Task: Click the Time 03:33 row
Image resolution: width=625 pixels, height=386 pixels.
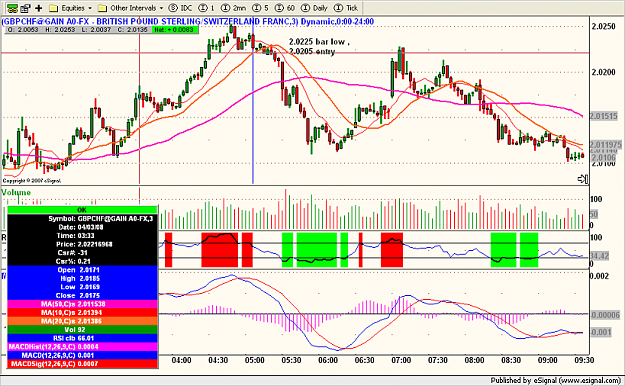Action: pos(82,236)
